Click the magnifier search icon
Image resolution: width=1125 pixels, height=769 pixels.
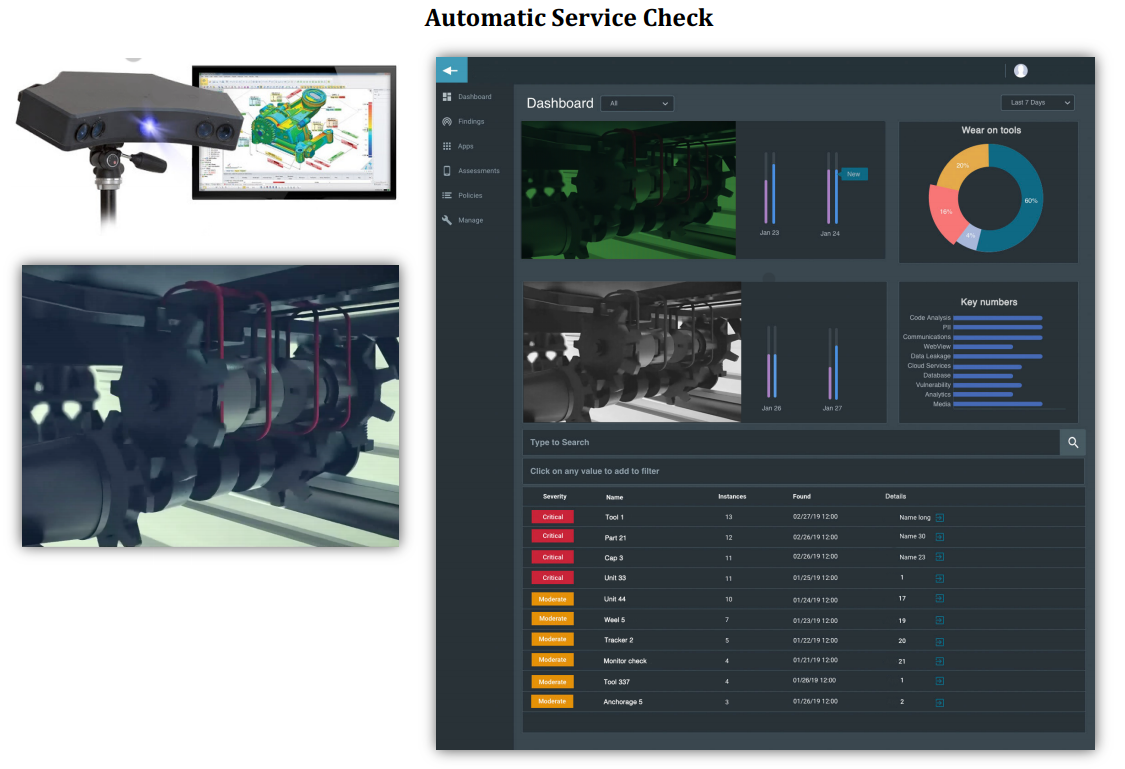pyautogui.click(x=1072, y=442)
